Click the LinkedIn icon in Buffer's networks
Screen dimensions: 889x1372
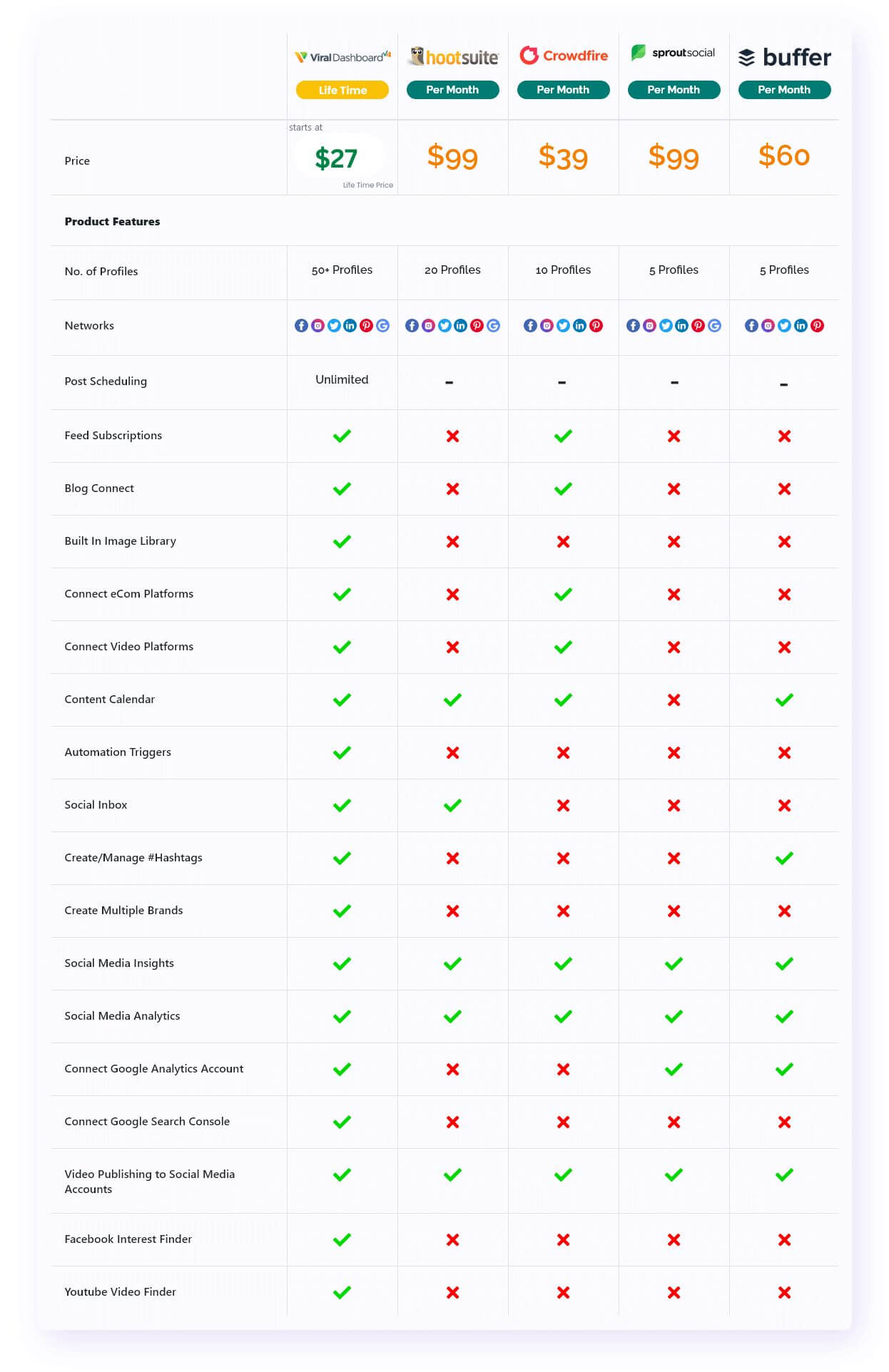point(801,326)
